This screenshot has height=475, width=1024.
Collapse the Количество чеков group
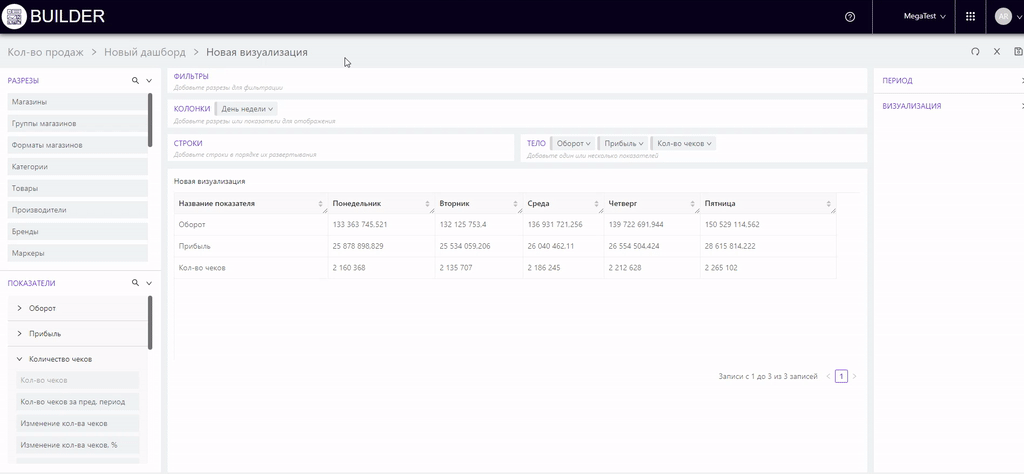point(20,359)
